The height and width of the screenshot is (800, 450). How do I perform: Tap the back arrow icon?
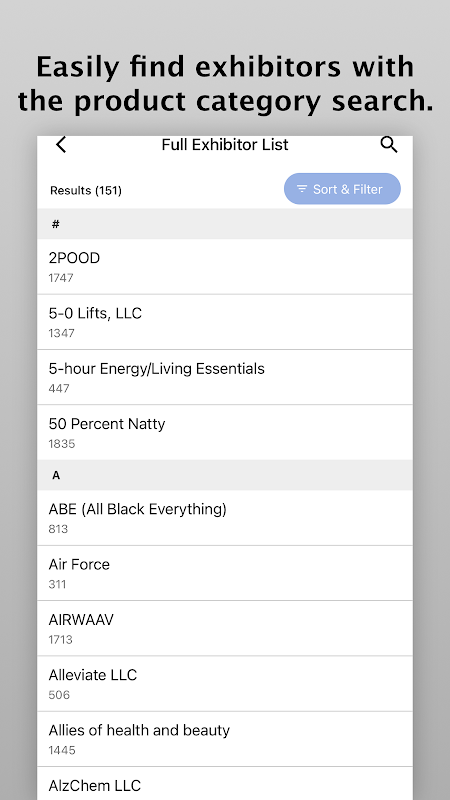(61, 145)
